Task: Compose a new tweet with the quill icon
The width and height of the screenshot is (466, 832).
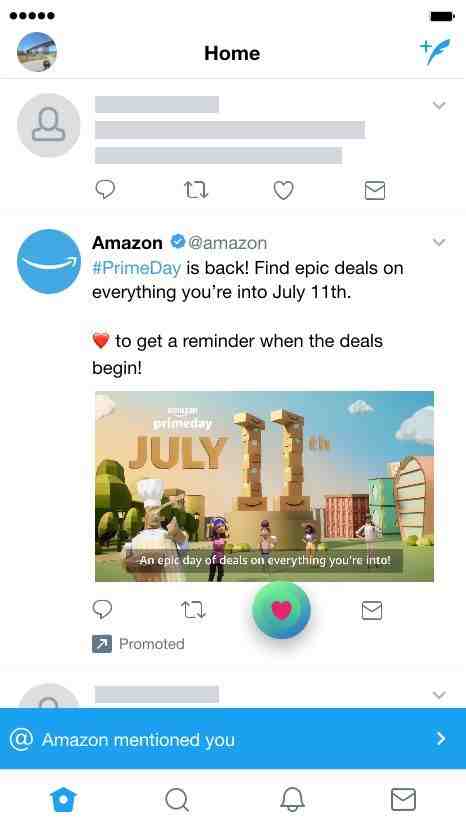Action: pos(435,51)
